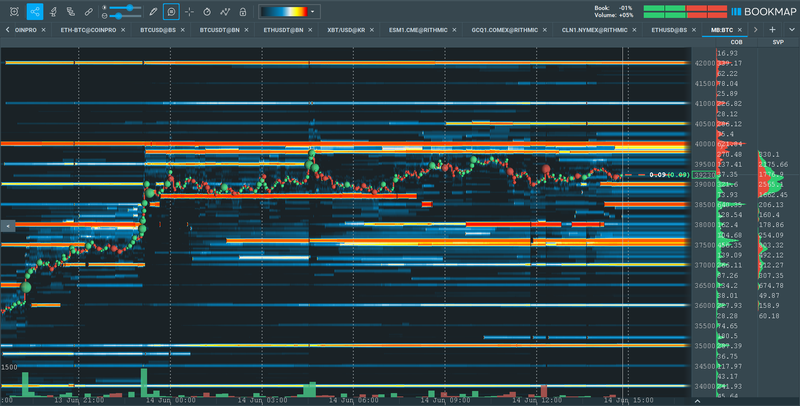Close the partially visible OINPRO tab
This screenshot has height=406, width=800.
point(43,30)
